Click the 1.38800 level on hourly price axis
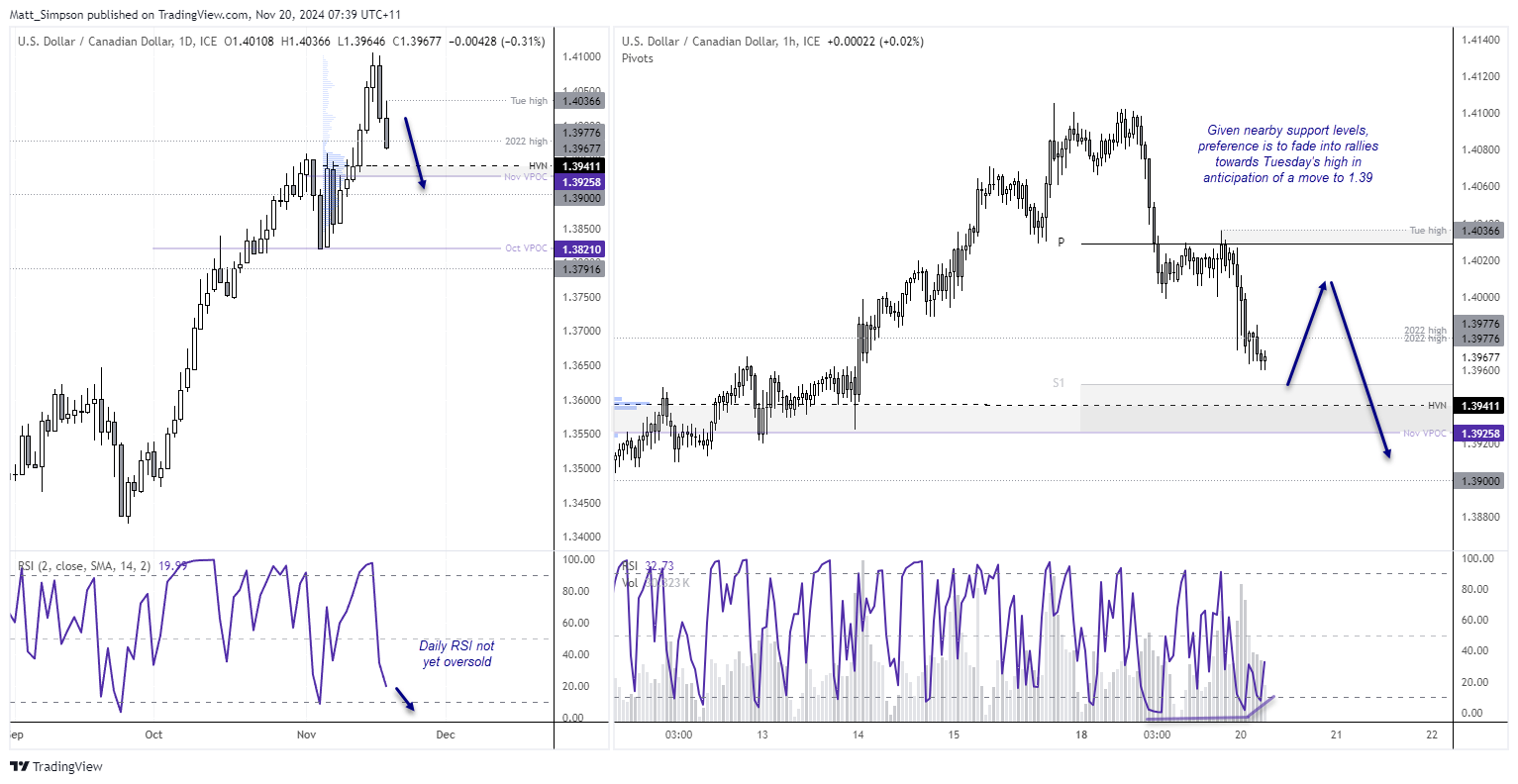The width and height of the screenshot is (1518, 784). point(1479,517)
